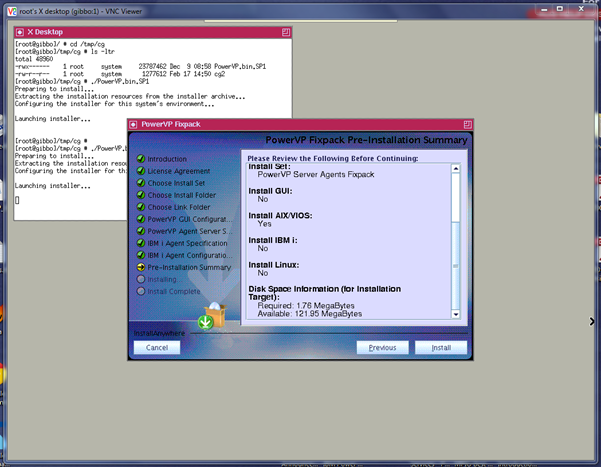
Task: Click the 'Install GUI:' heading
Action: pos(270,191)
